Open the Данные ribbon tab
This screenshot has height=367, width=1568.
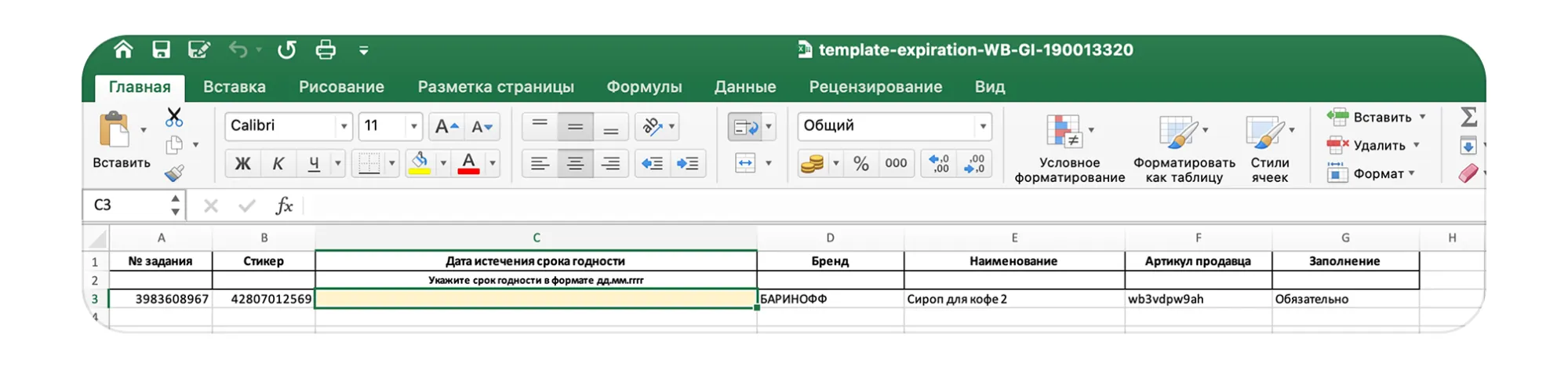click(x=744, y=87)
